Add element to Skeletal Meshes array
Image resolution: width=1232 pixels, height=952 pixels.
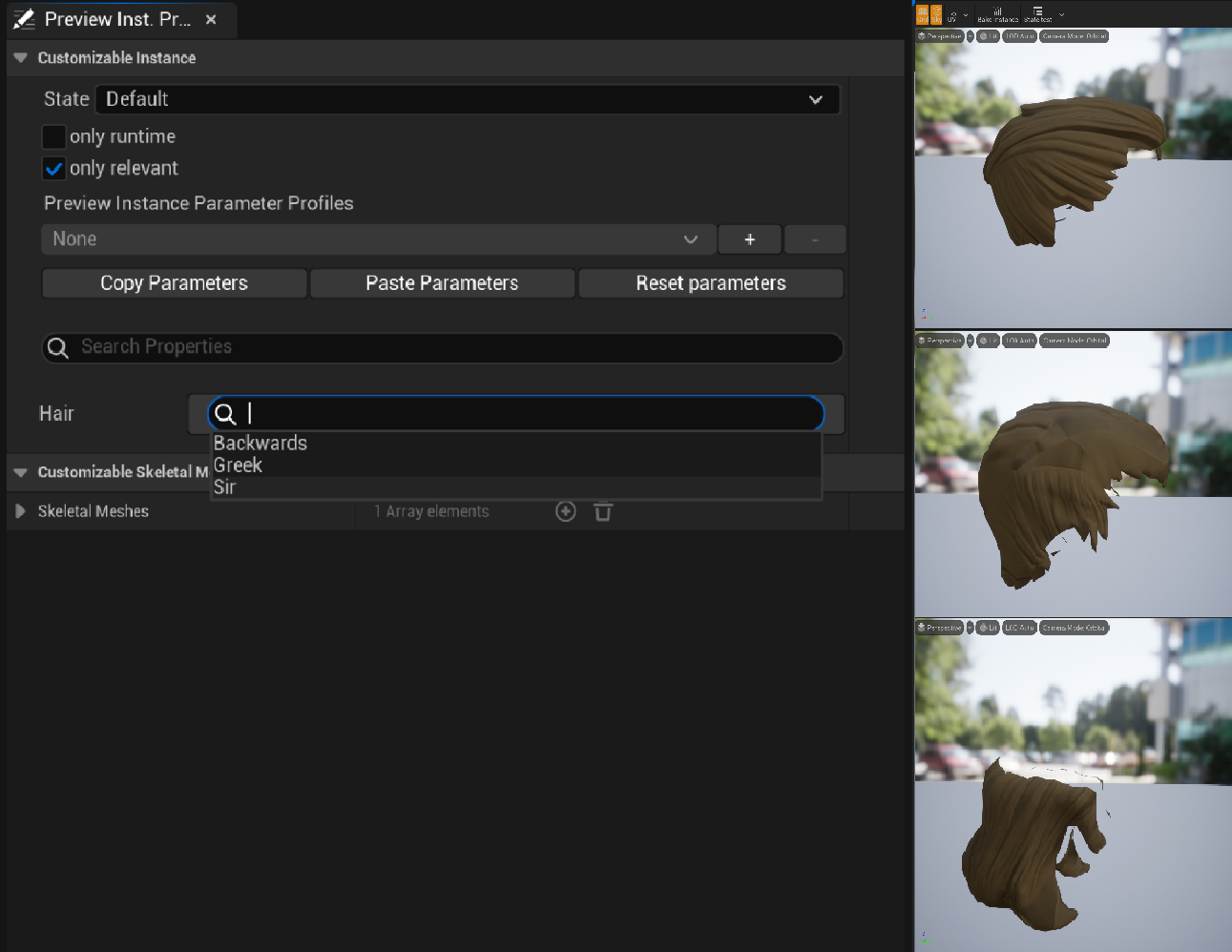566,511
